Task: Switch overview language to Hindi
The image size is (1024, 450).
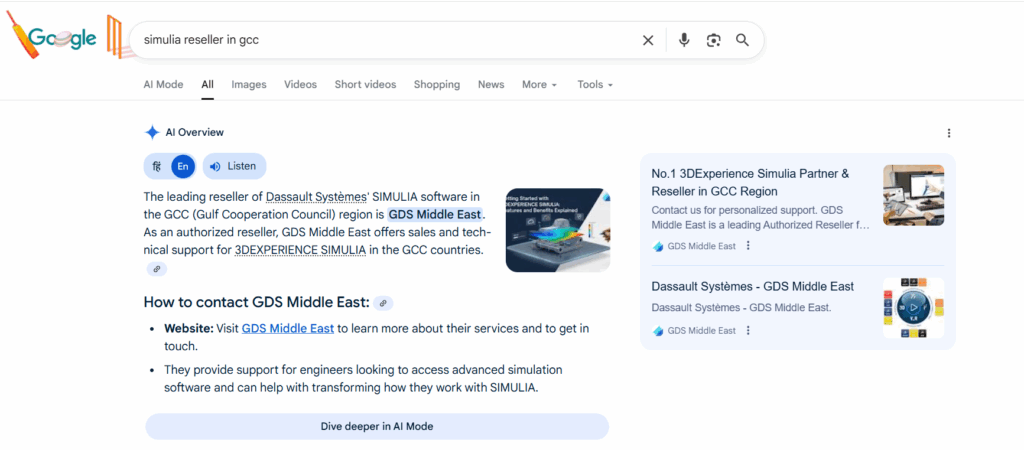Action: [157, 166]
